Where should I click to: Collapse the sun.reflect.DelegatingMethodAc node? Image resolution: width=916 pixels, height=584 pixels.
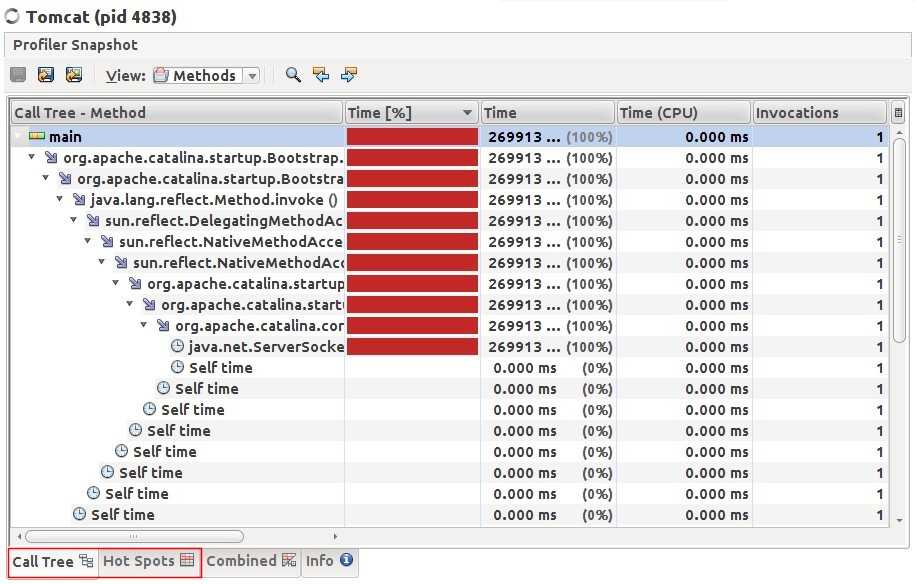(x=74, y=220)
